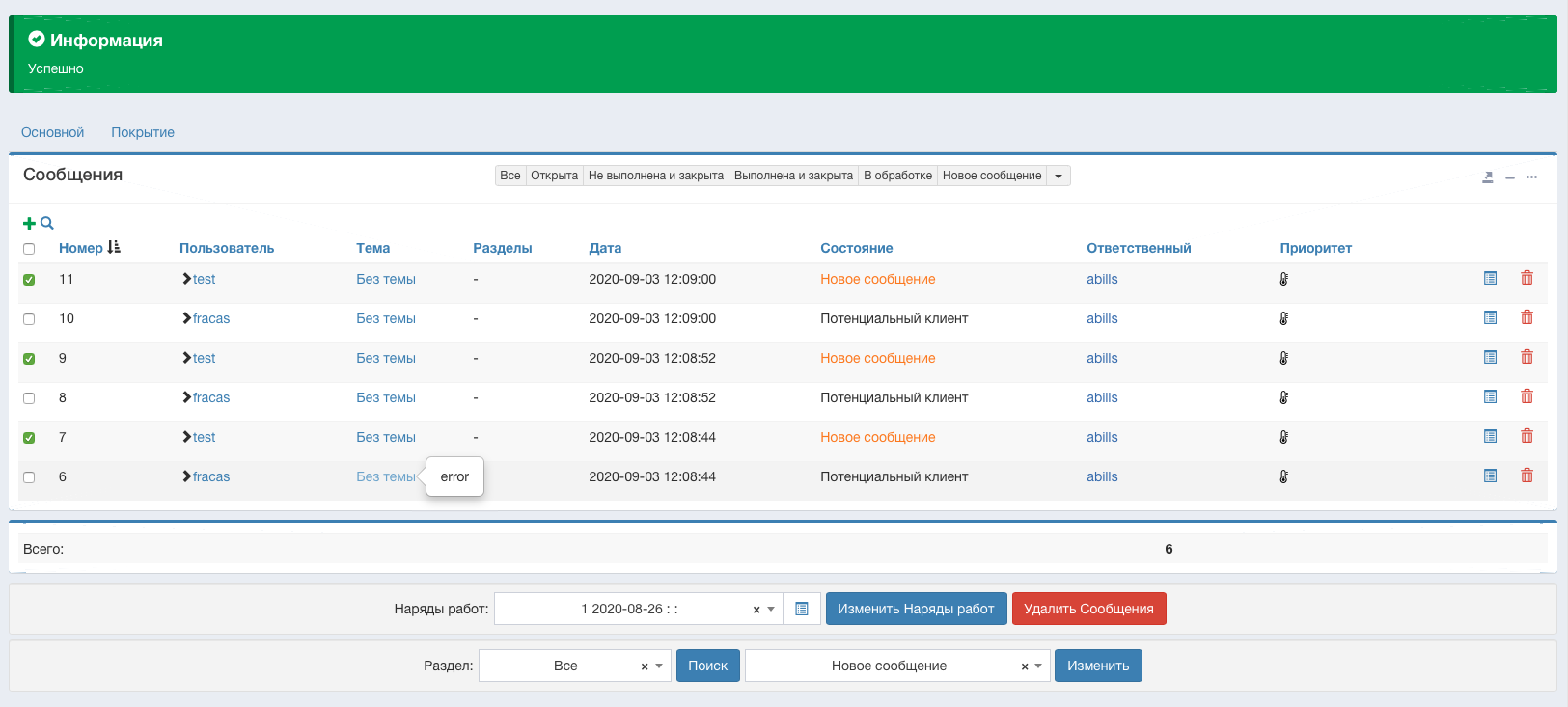Viewport: 1568px width, 707px height.
Task: Uncheck the checkbox for message 11
Action: [x=29, y=280]
